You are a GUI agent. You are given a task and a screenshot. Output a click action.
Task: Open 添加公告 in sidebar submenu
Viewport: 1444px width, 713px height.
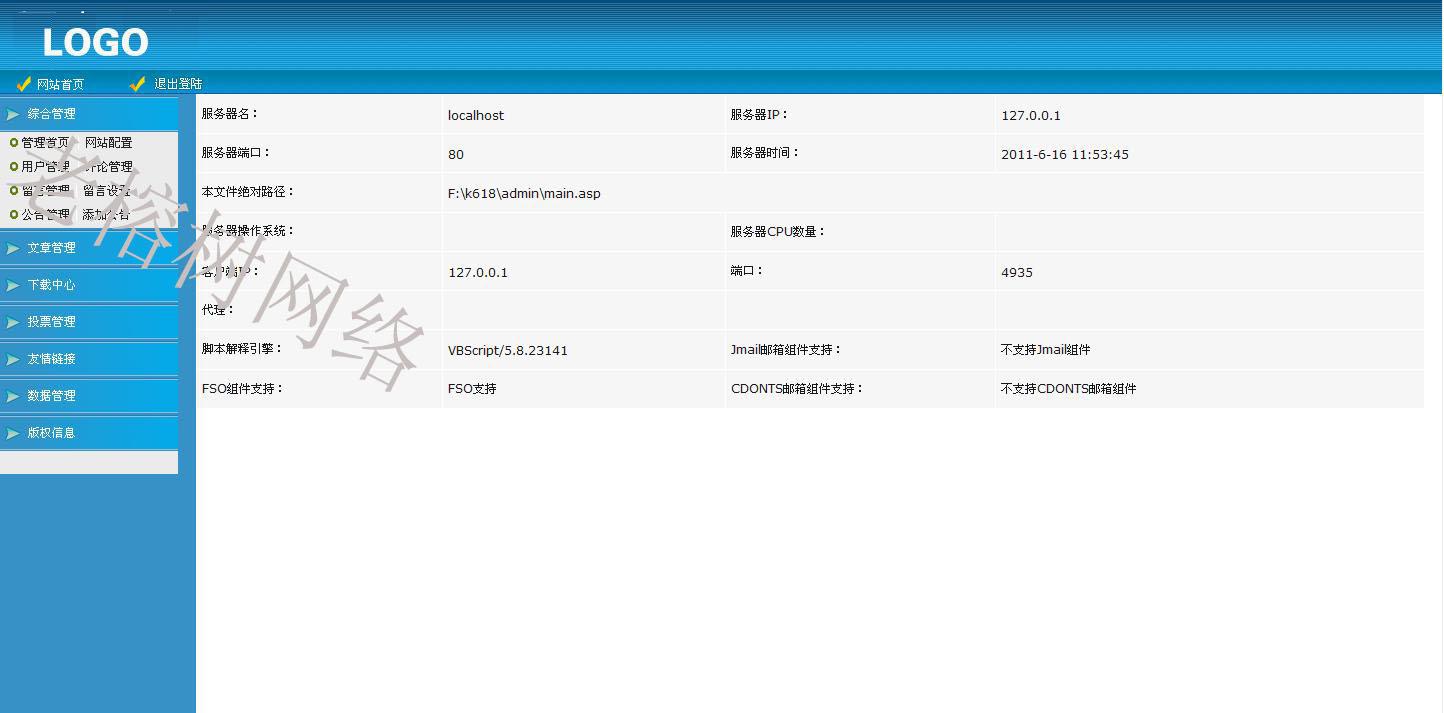click(106, 215)
